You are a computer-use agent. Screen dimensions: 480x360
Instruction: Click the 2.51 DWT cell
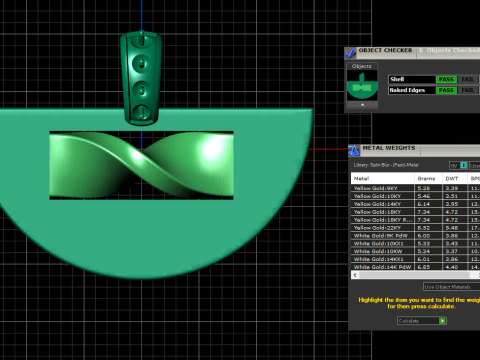pyautogui.click(x=455, y=196)
